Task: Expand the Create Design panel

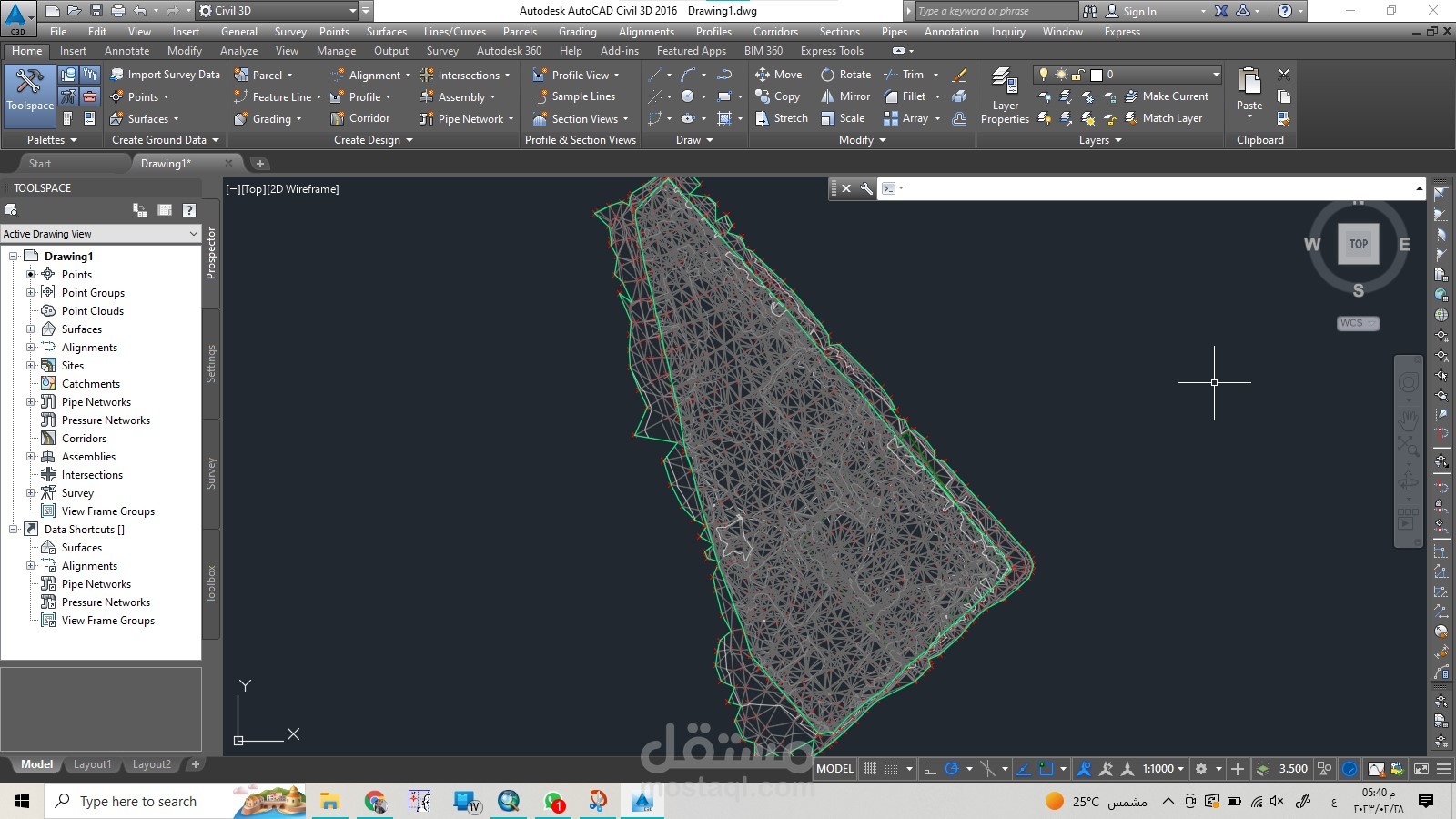Action: pyautogui.click(x=373, y=140)
